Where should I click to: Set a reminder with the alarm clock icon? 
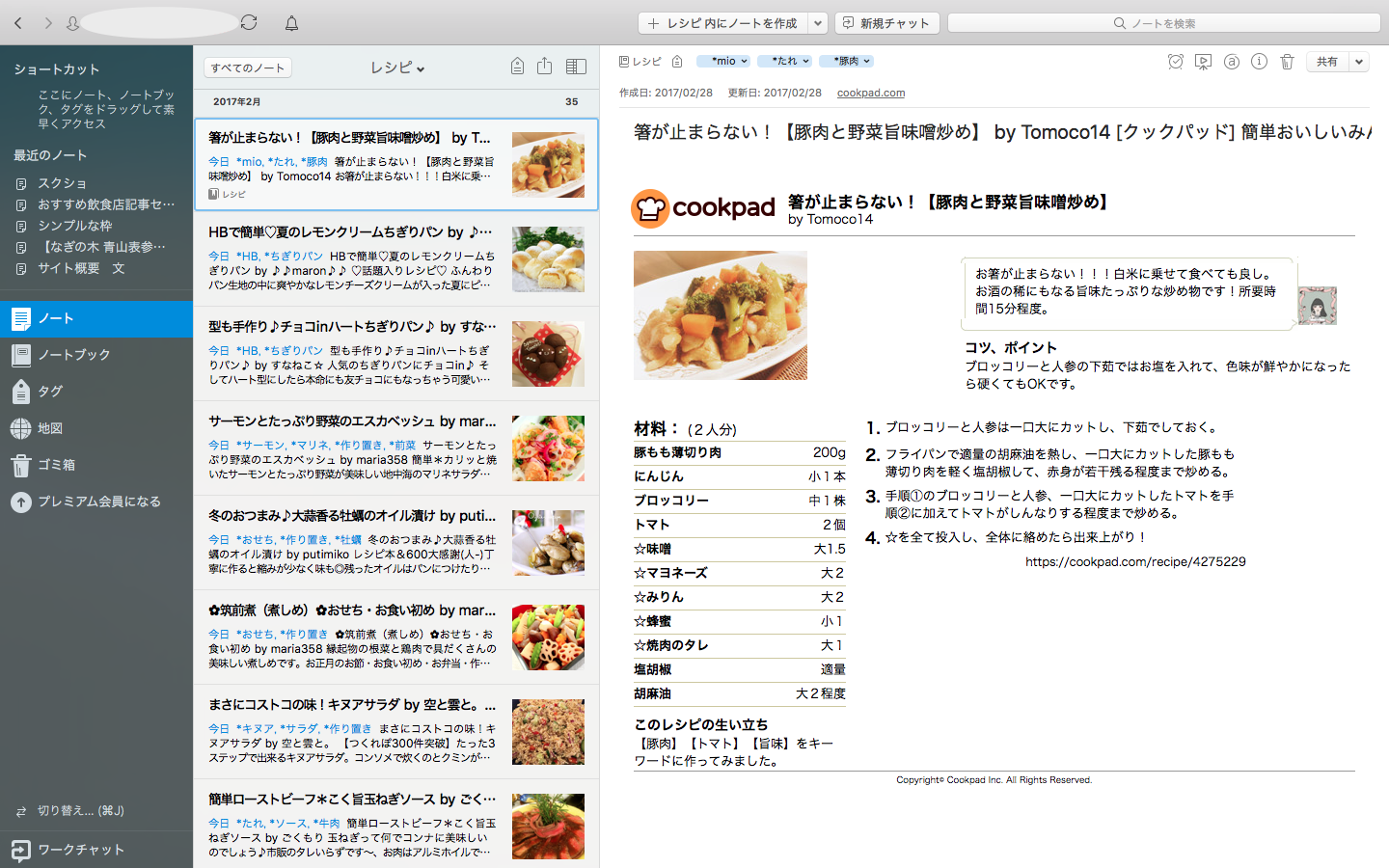pyautogui.click(x=1175, y=62)
